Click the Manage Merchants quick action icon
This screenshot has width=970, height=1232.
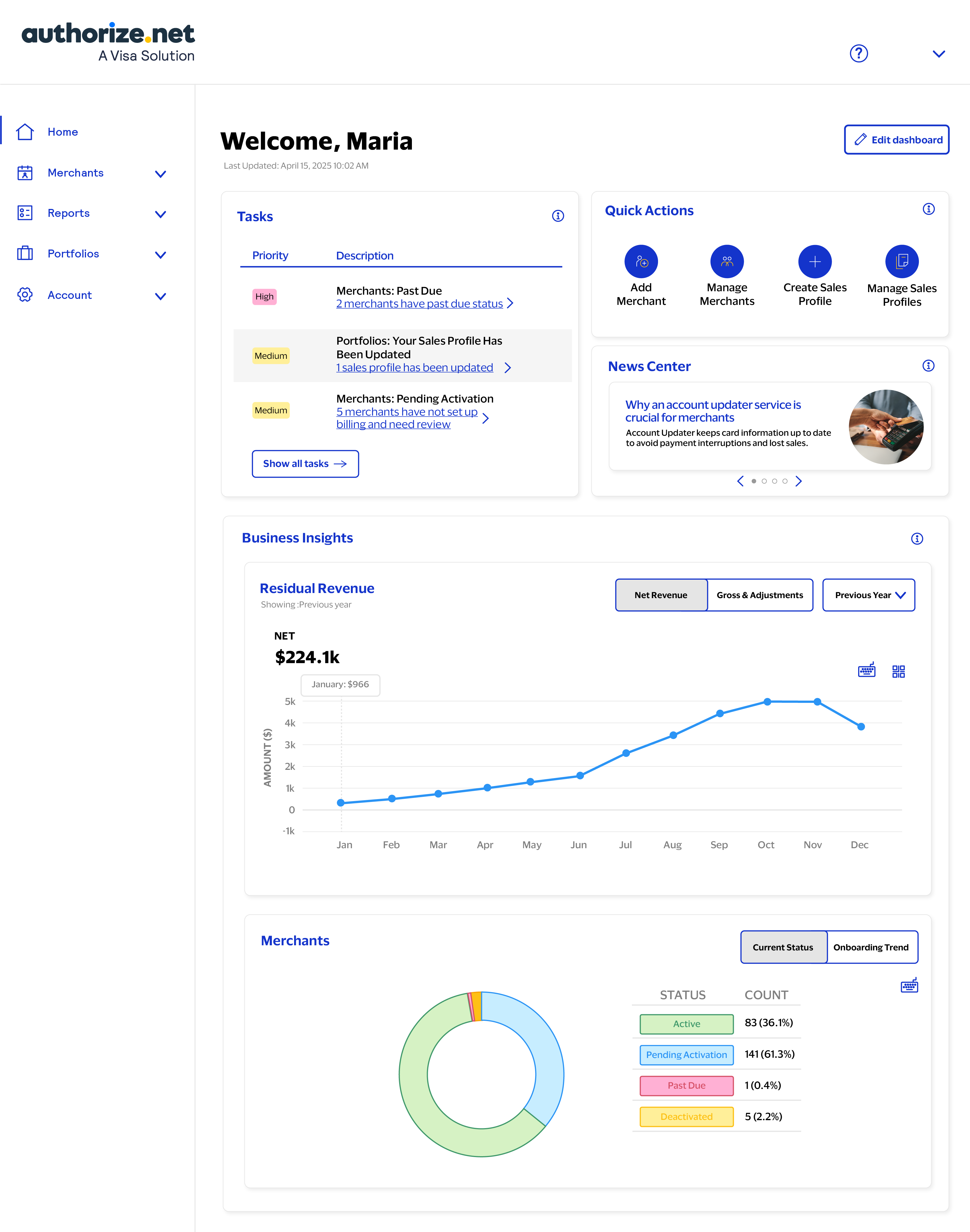[x=727, y=262]
